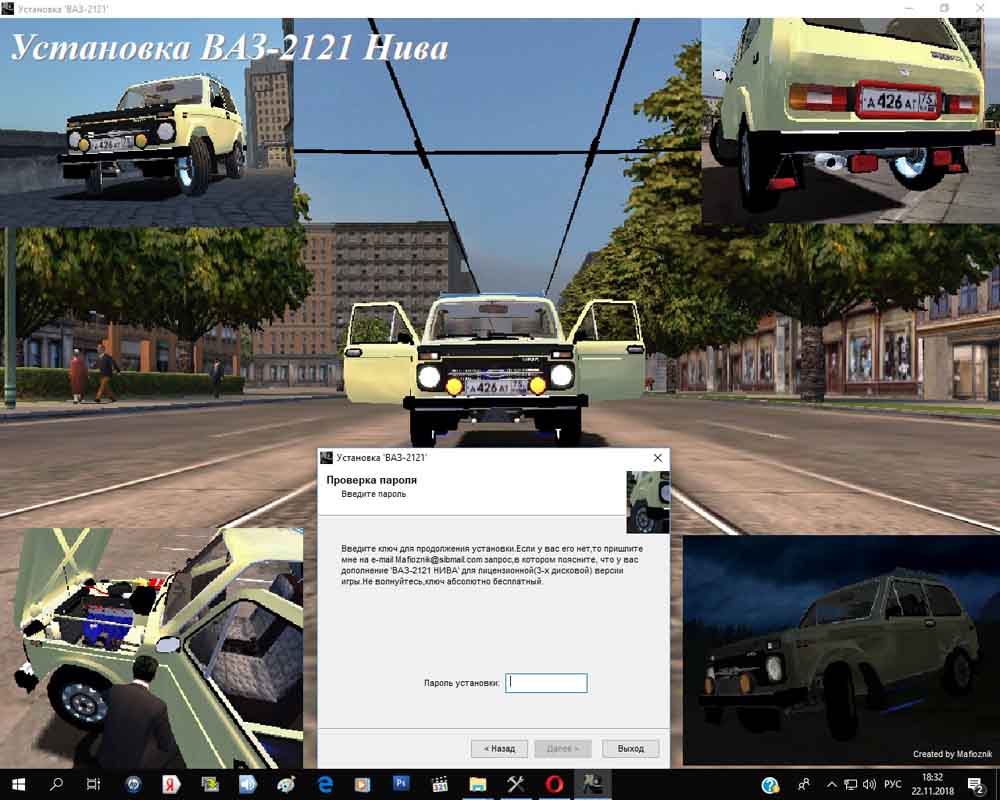The image size is (1000, 800).
Task: Open the Windows Start menu
Action: pos(18,784)
